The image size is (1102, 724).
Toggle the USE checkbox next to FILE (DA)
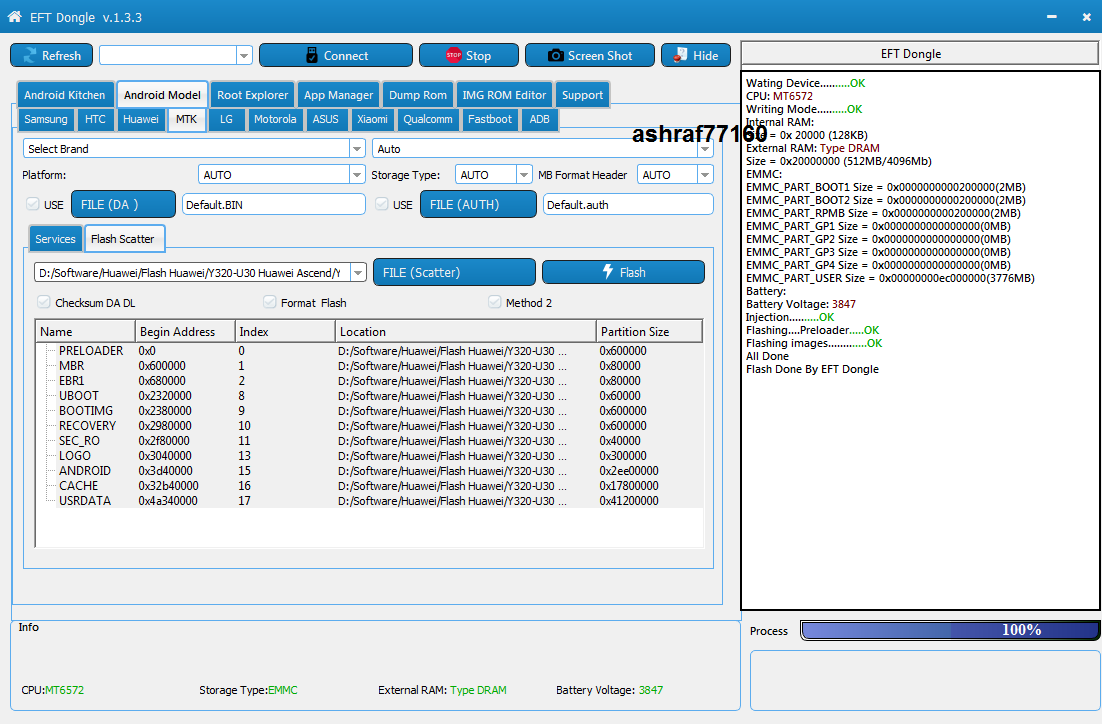[32, 204]
